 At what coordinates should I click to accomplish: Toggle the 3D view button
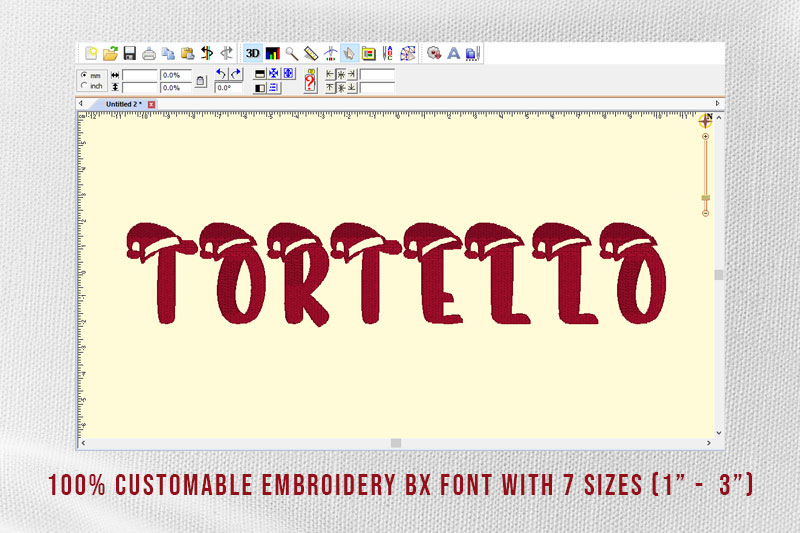[253, 53]
